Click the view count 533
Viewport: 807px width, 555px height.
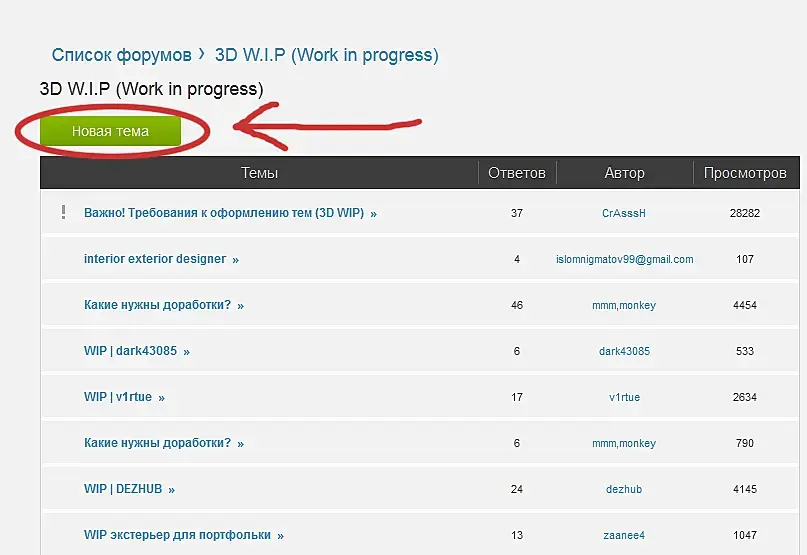click(745, 351)
